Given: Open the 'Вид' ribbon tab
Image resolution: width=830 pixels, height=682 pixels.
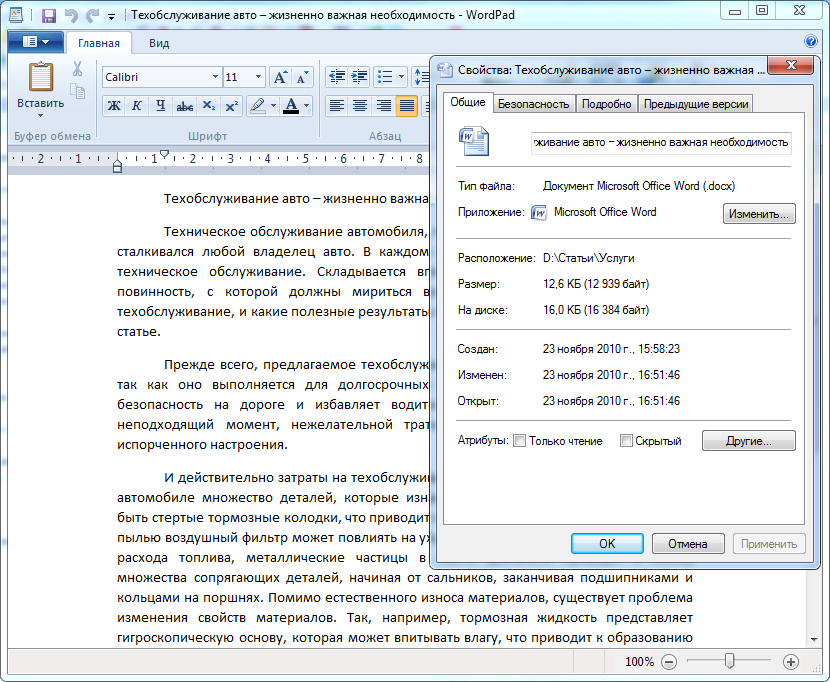Looking at the screenshot, I should tap(159, 43).
